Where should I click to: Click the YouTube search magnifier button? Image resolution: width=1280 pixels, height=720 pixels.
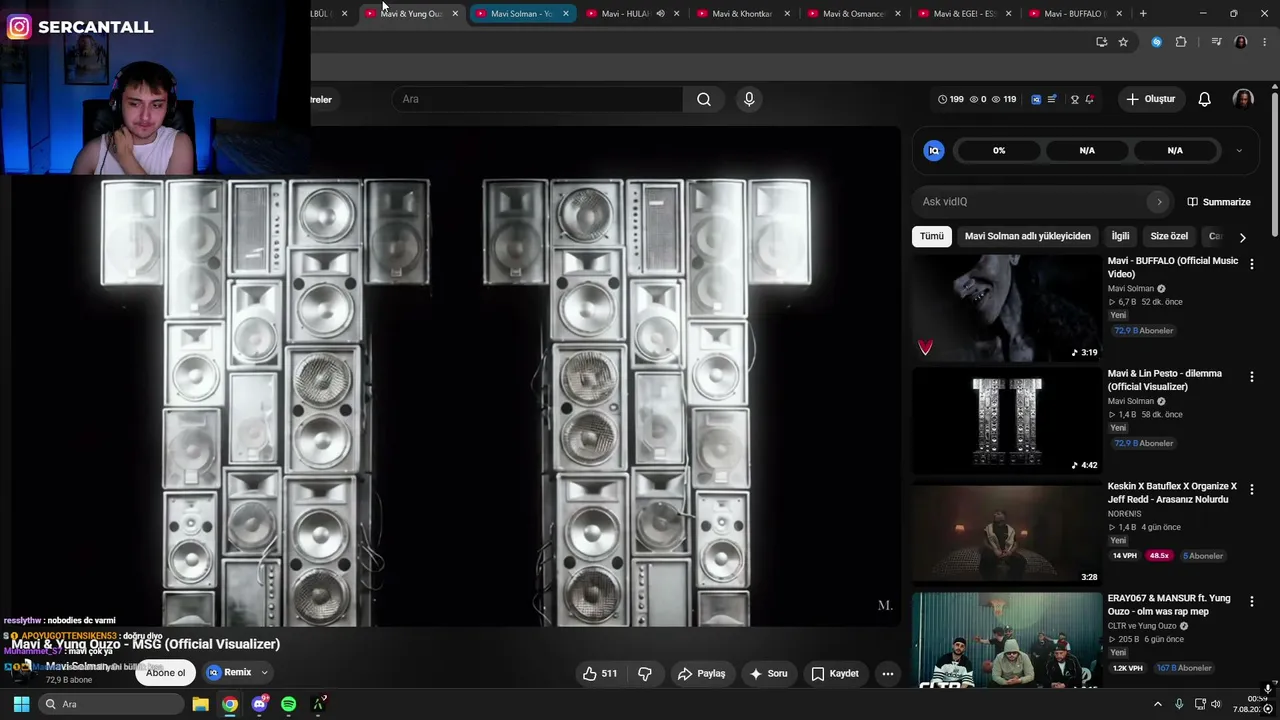click(704, 99)
